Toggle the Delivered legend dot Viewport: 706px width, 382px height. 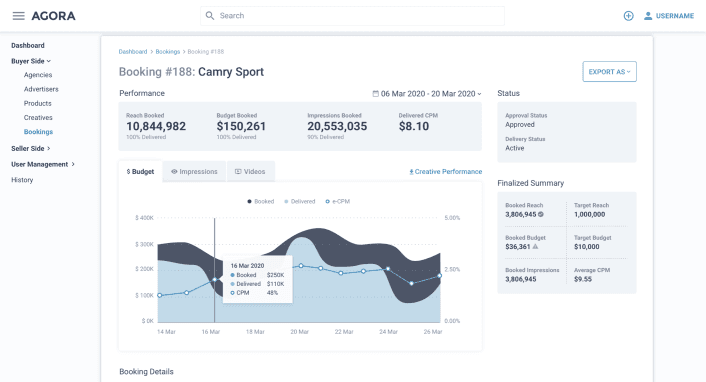[x=286, y=201]
